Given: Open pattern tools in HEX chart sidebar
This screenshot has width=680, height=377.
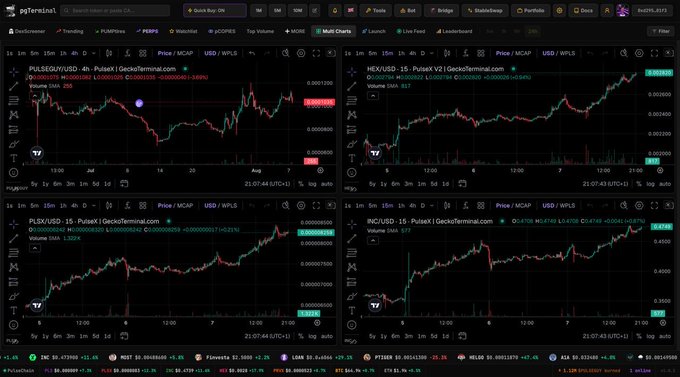Looking at the screenshot, I should click(x=352, y=115).
